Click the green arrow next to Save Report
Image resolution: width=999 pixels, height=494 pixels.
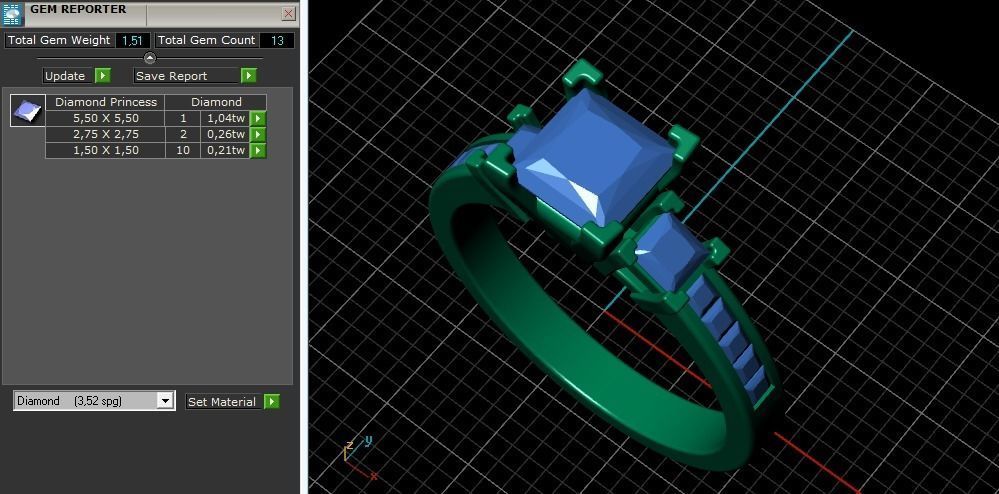248,76
